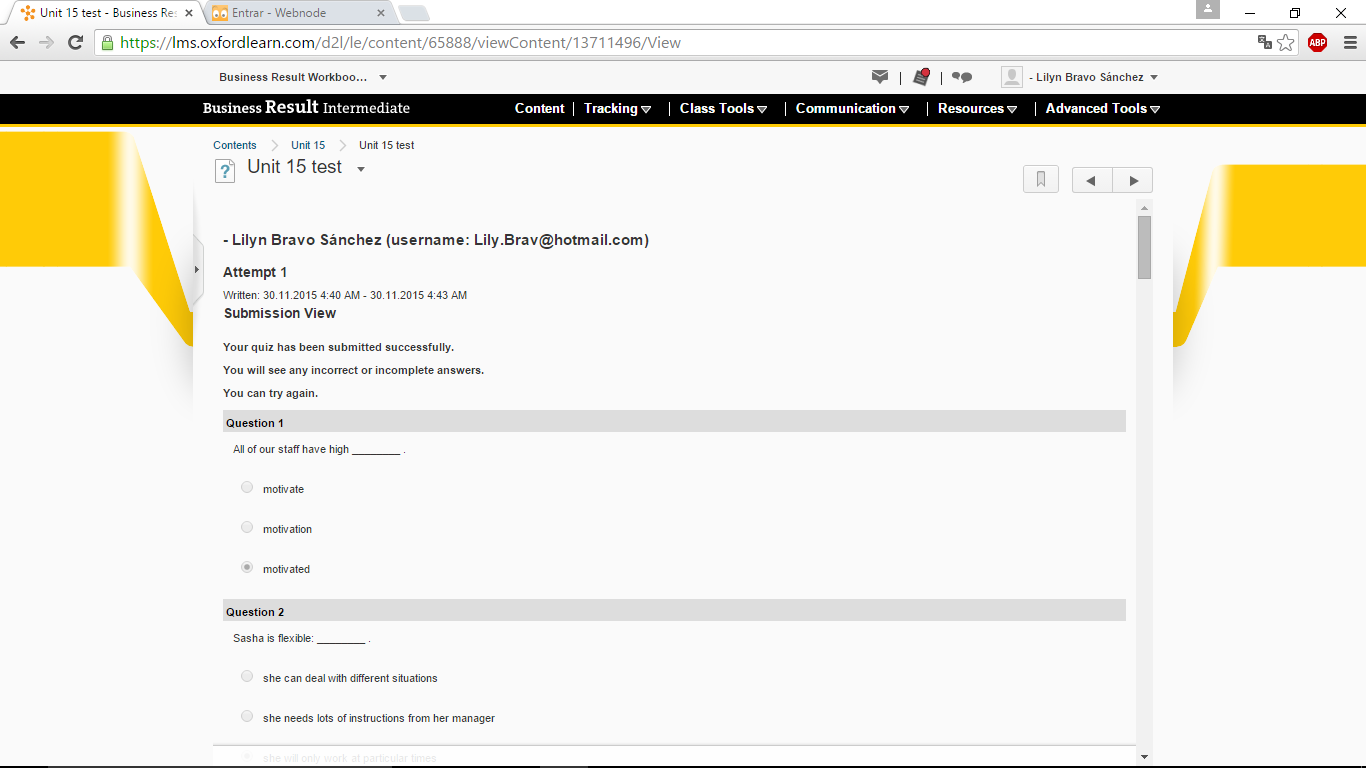Switch to the Entrar - Webnode tab
1366x768 pixels.
293,13
